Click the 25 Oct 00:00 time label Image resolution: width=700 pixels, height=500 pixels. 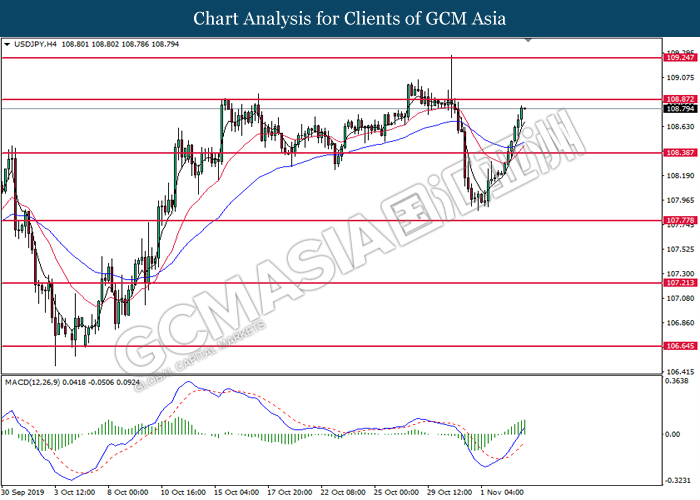pos(396,492)
